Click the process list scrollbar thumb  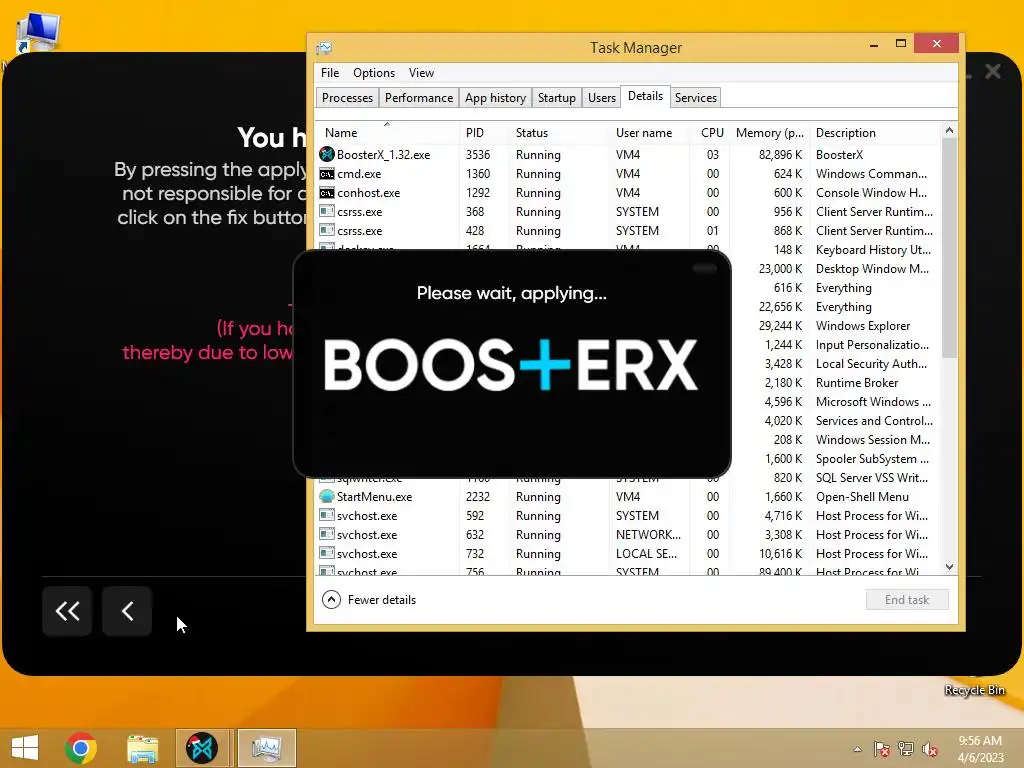[x=950, y=248]
